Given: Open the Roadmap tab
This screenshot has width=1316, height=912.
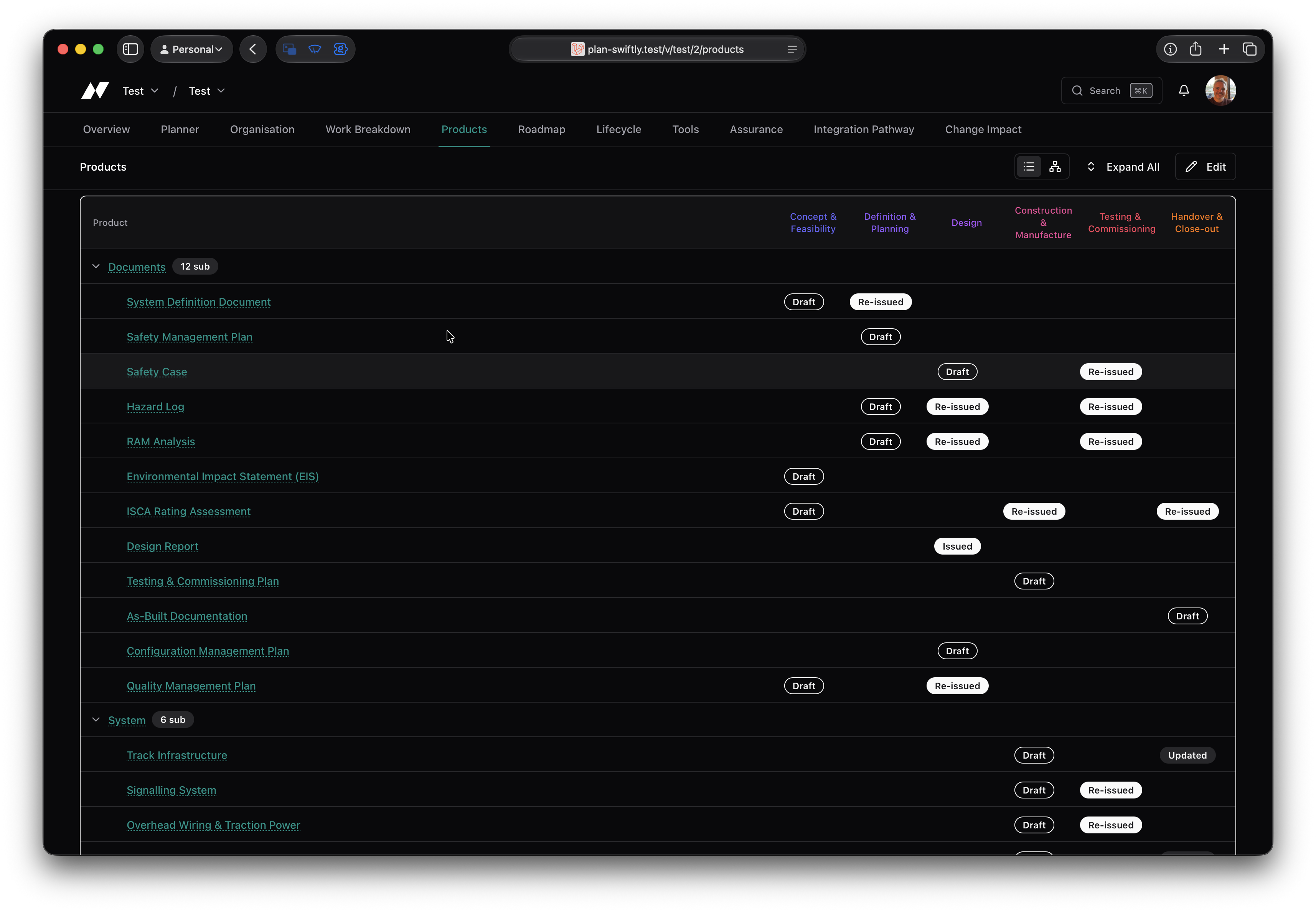Looking at the screenshot, I should click(x=541, y=130).
